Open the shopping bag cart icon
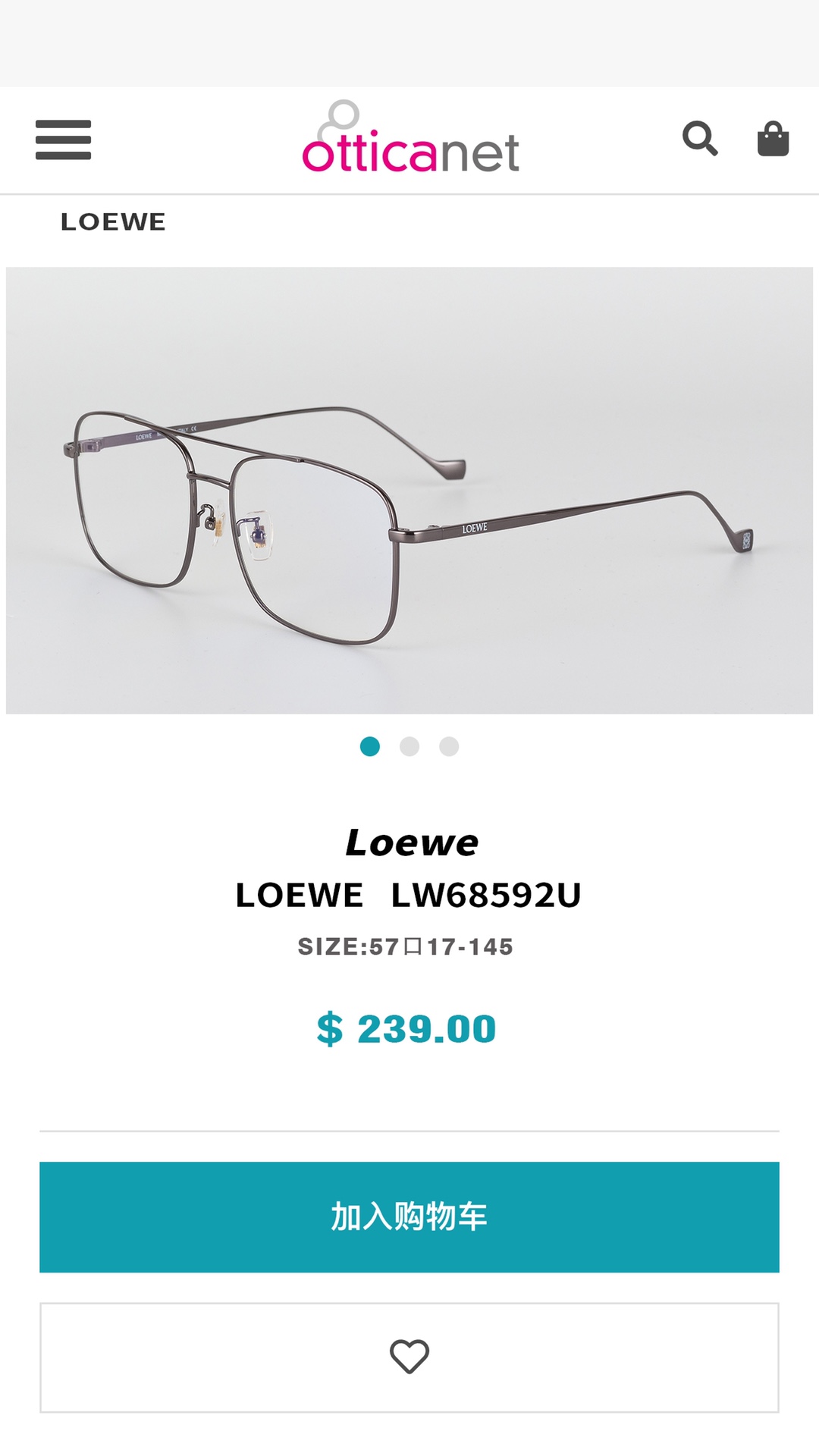819x1456 pixels. [x=773, y=139]
